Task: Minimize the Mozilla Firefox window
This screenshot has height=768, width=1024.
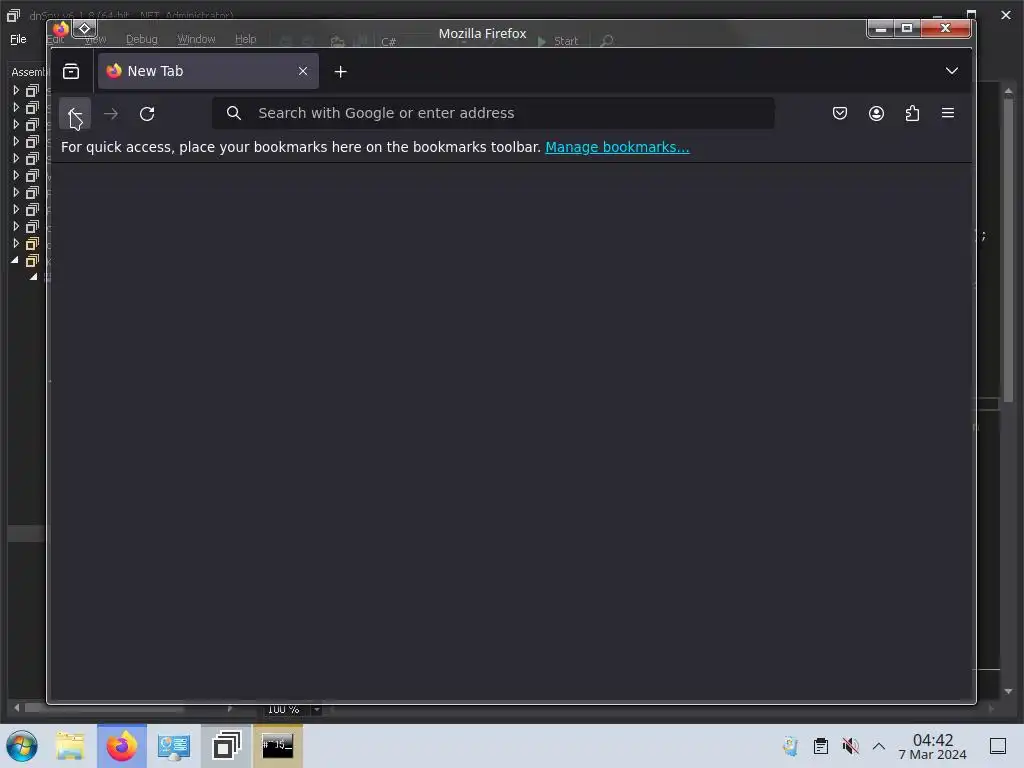Action: [x=880, y=29]
